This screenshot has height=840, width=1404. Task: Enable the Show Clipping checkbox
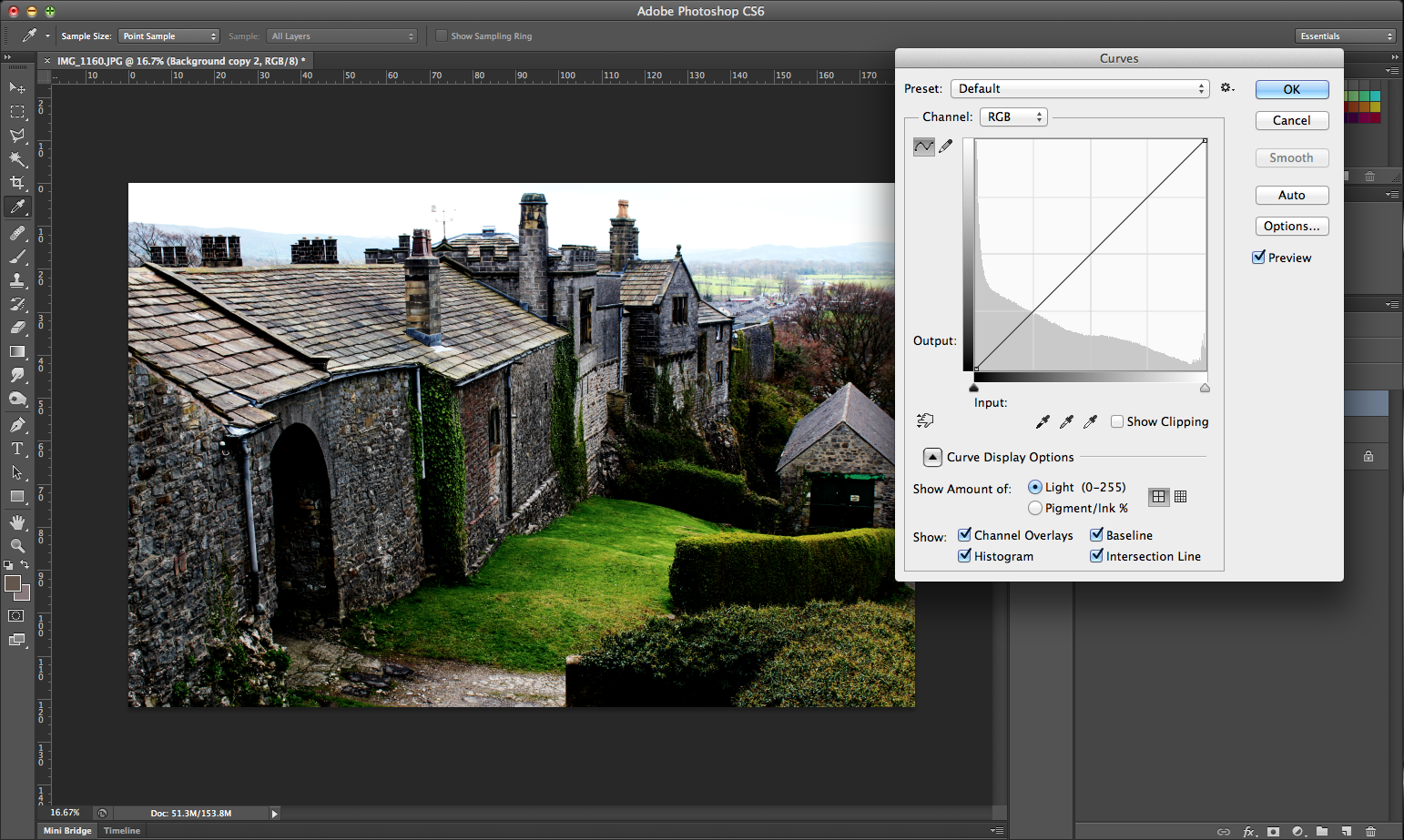(x=1117, y=421)
